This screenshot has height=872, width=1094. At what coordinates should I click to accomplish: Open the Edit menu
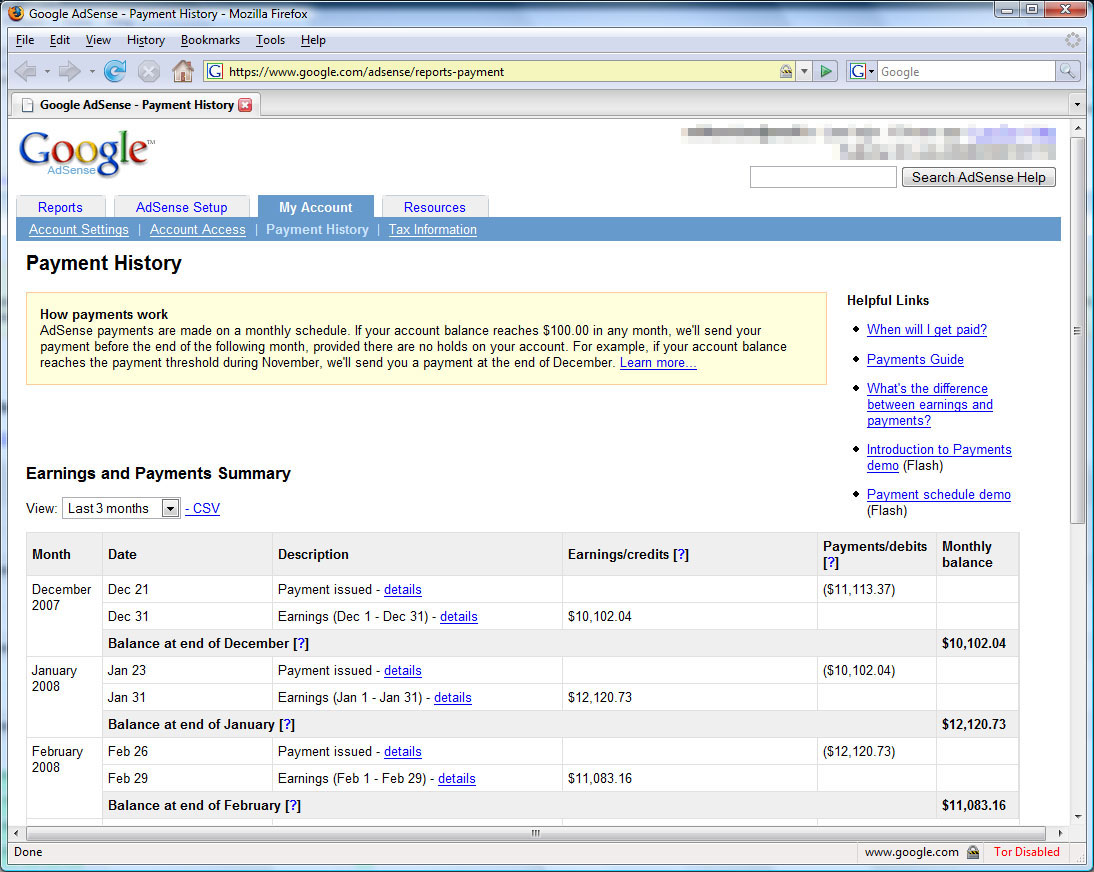click(x=59, y=40)
